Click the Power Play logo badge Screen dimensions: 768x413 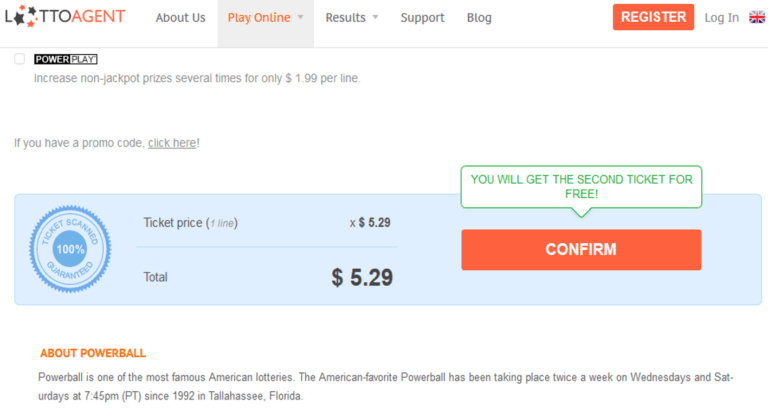pos(66,59)
